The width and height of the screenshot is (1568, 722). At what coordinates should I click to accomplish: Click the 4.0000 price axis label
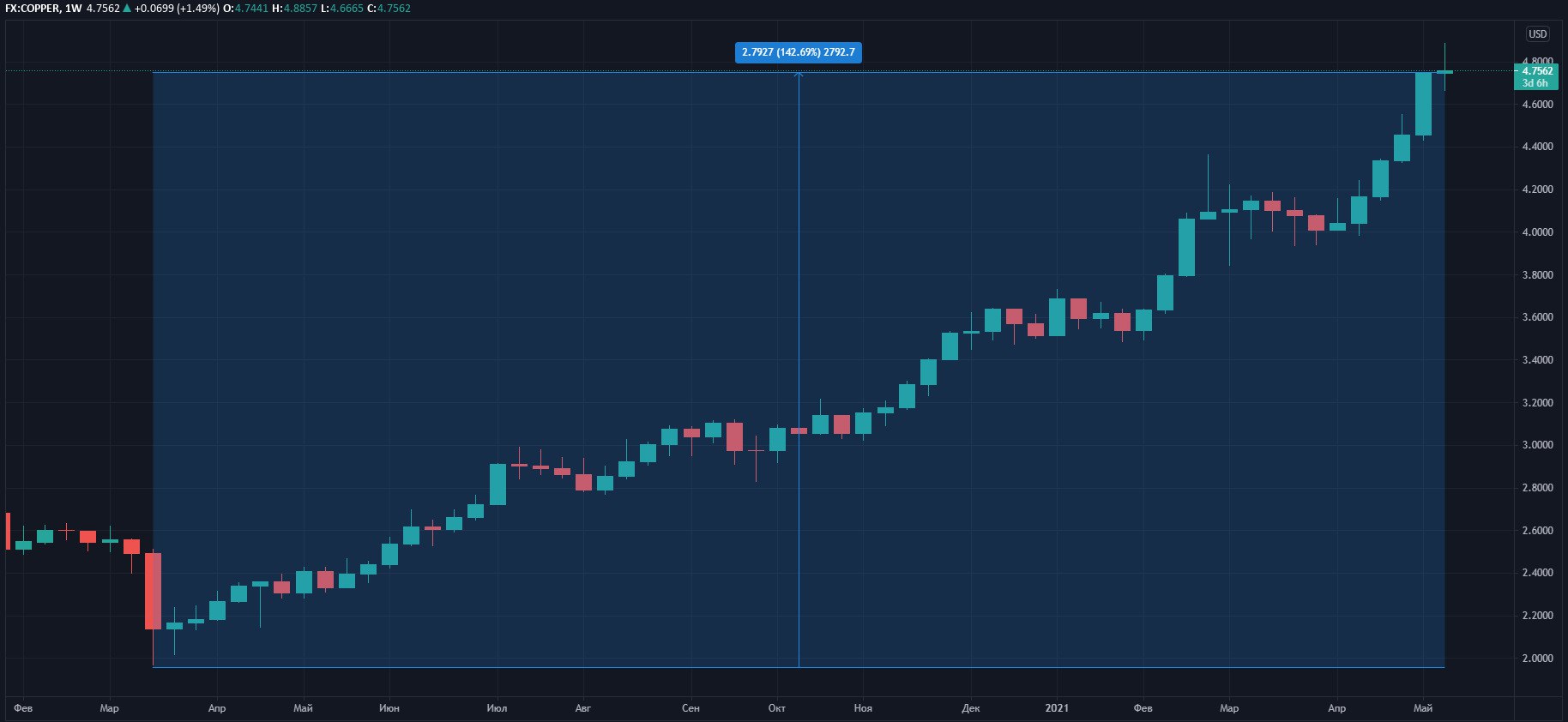(x=1536, y=232)
